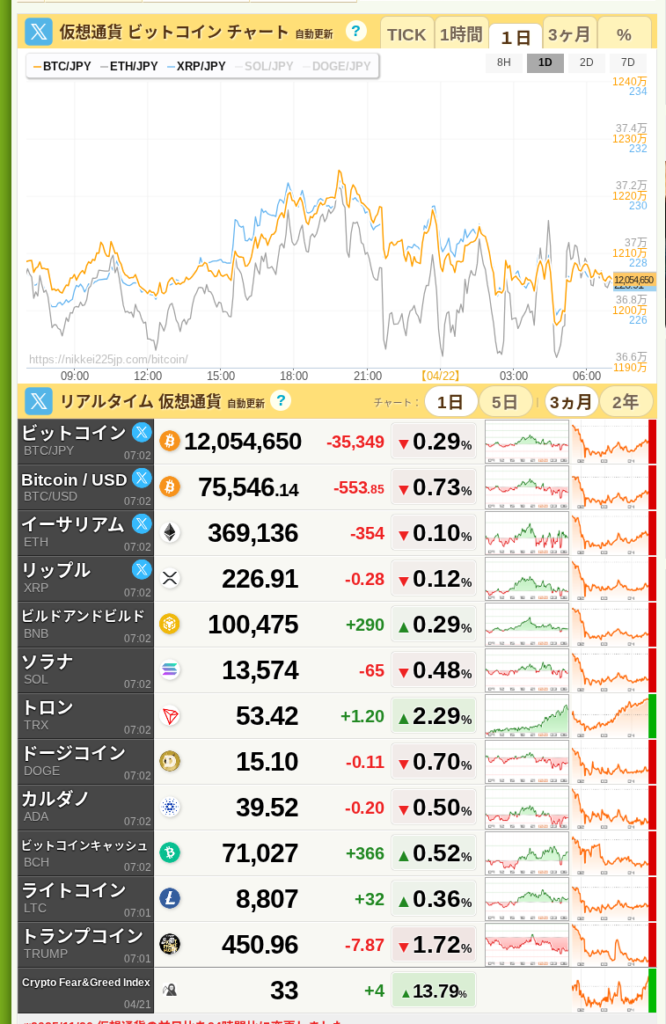This screenshot has height=1024, width=666.
Task: Click the Solana logo icon
Action: [x=169, y=670]
